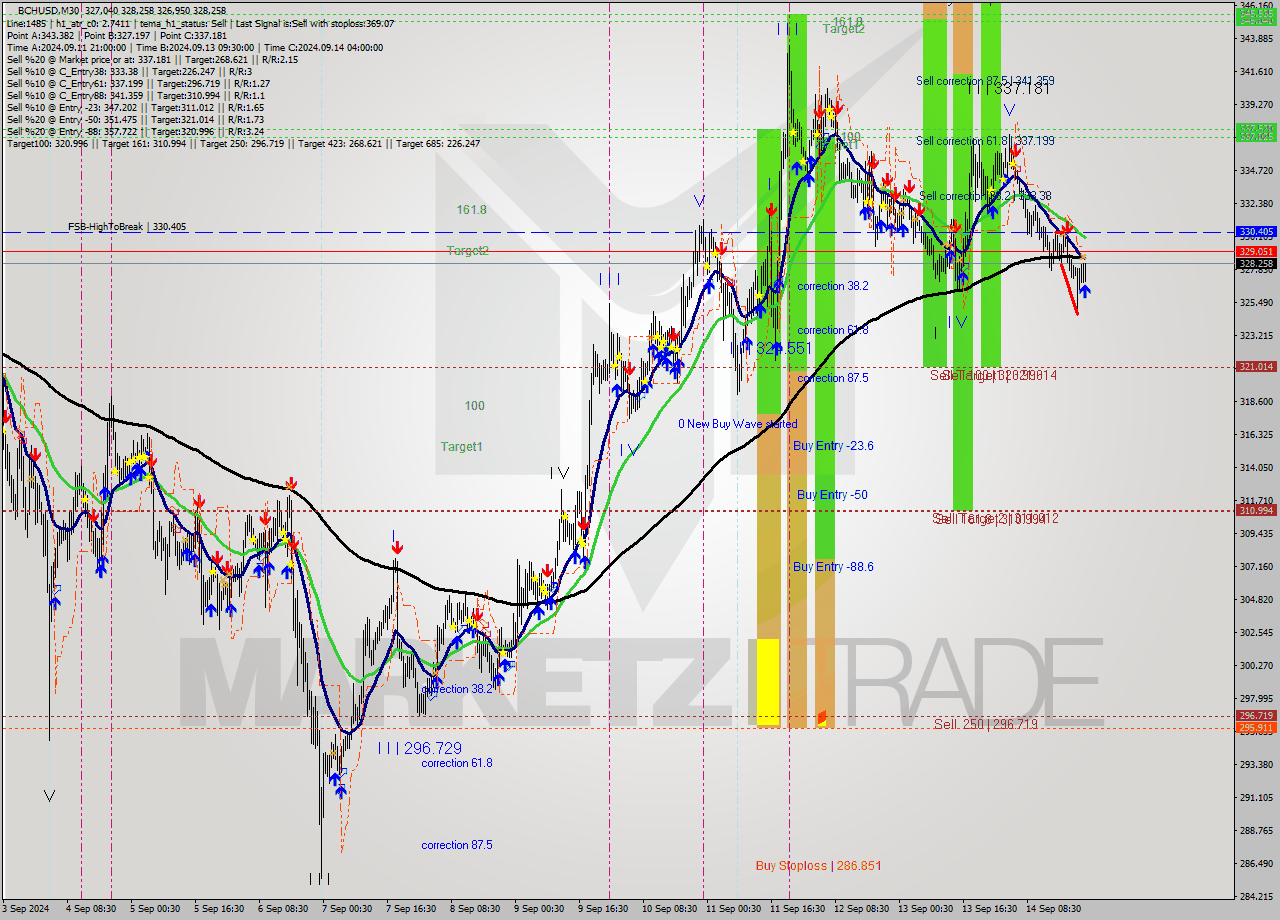Screen dimensions: 1280x920
Task: Click 'correction 61.8' label below 296.729
Action: coord(456,763)
